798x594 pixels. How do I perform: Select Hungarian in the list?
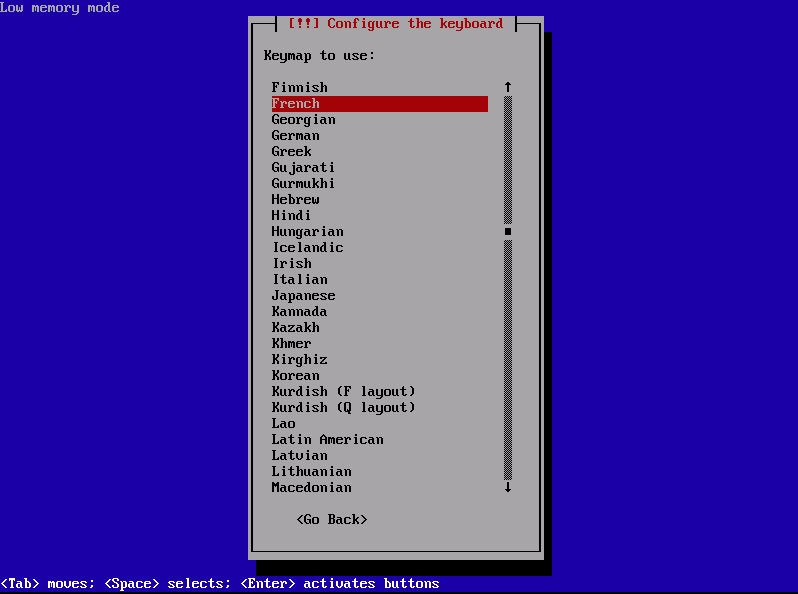point(380,231)
